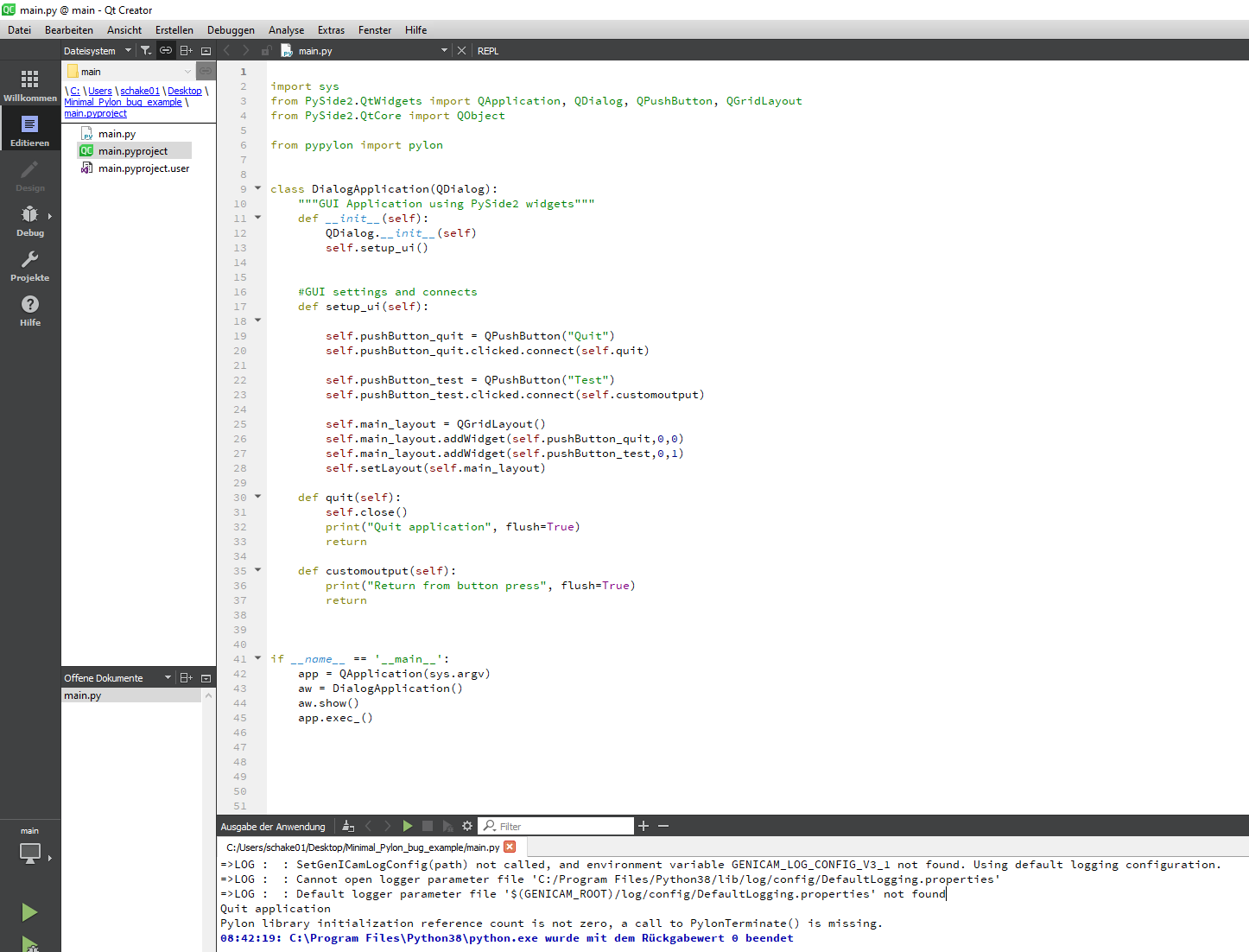The height and width of the screenshot is (952, 1249).
Task: Collapse the if __name__ block fold marker
Action: [257, 657]
